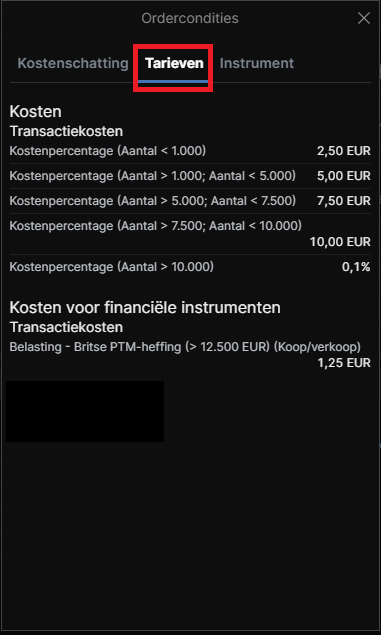The height and width of the screenshot is (635, 381).
Task: Select the Tarieven tab
Action: pyautogui.click(x=174, y=64)
